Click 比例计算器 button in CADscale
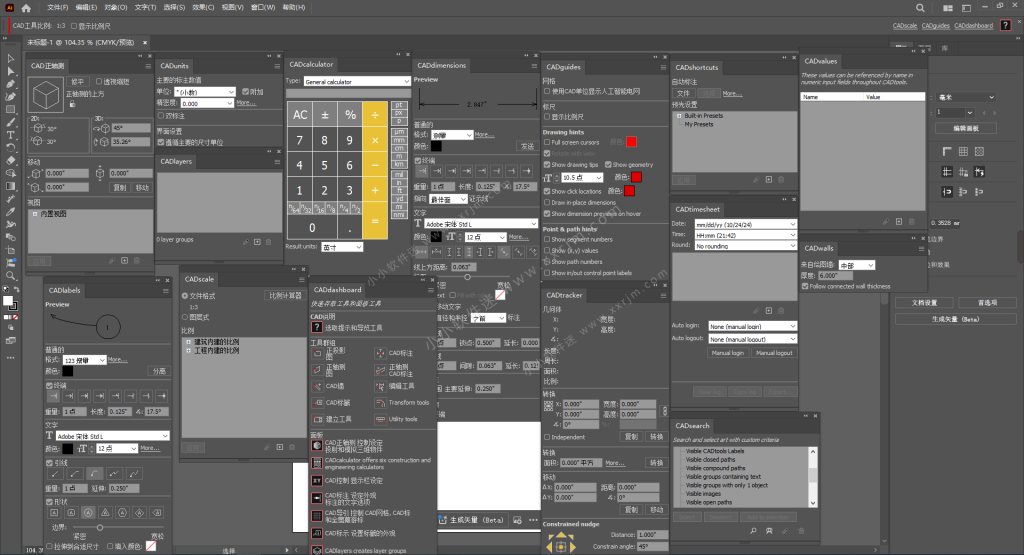Screen dimensions: 1024x555 (285, 295)
